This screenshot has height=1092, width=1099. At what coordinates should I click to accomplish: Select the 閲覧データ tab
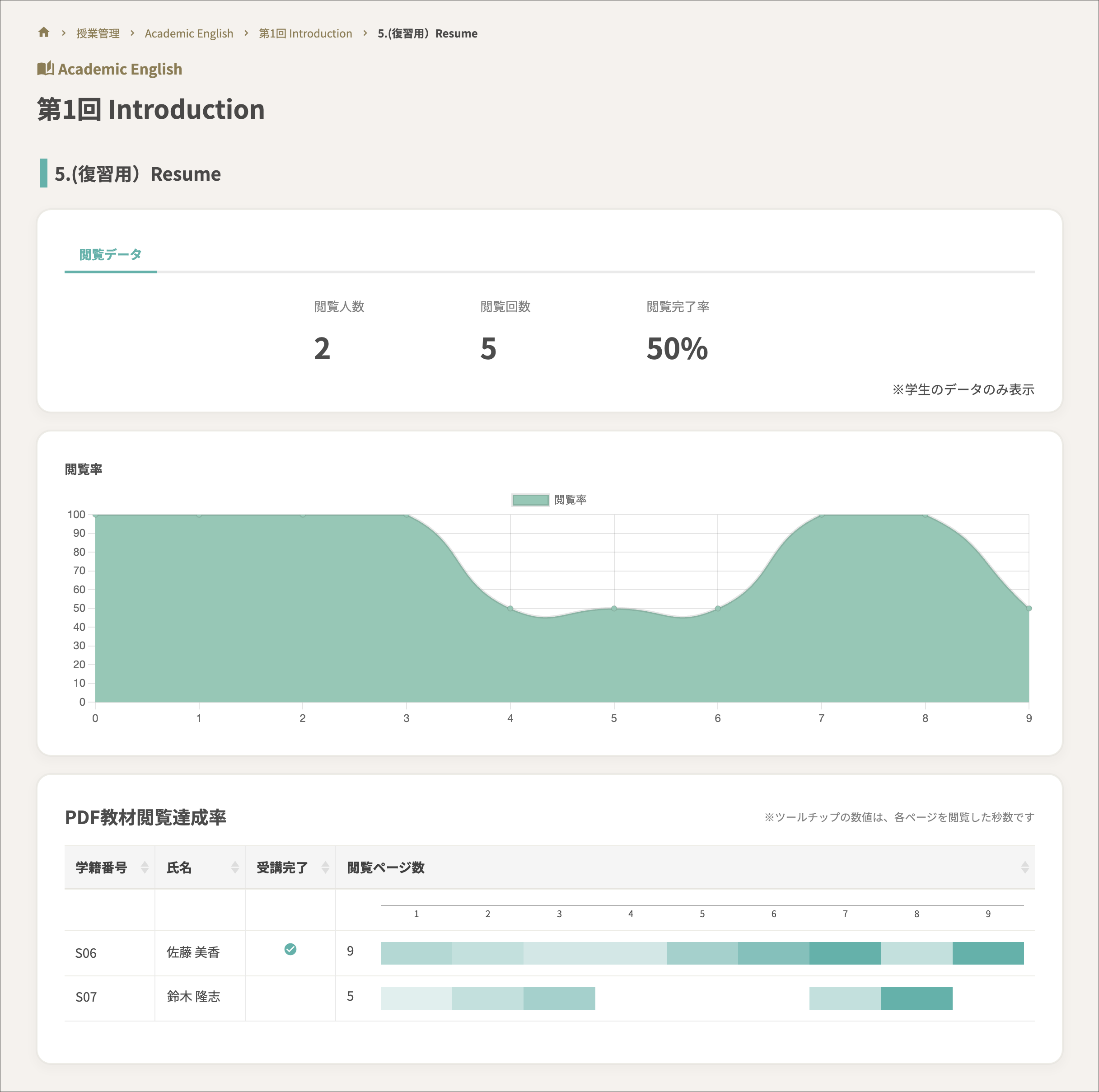click(110, 255)
